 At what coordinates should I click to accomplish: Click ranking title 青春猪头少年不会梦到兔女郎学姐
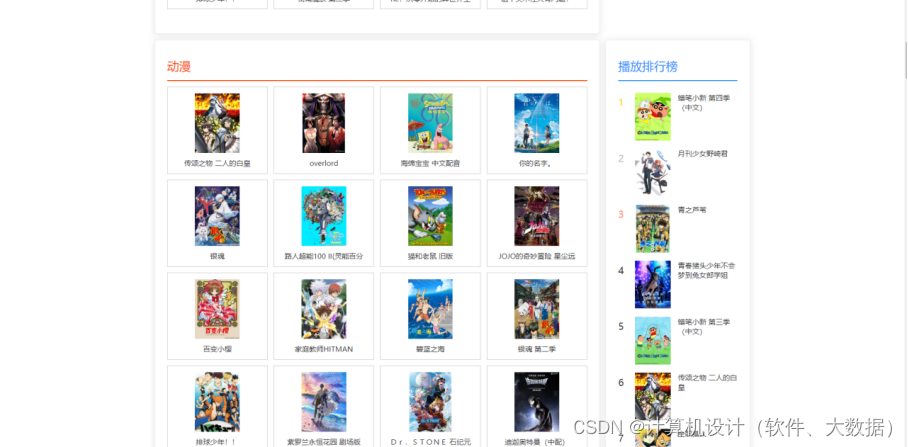pyautogui.click(x=706, y=270)
